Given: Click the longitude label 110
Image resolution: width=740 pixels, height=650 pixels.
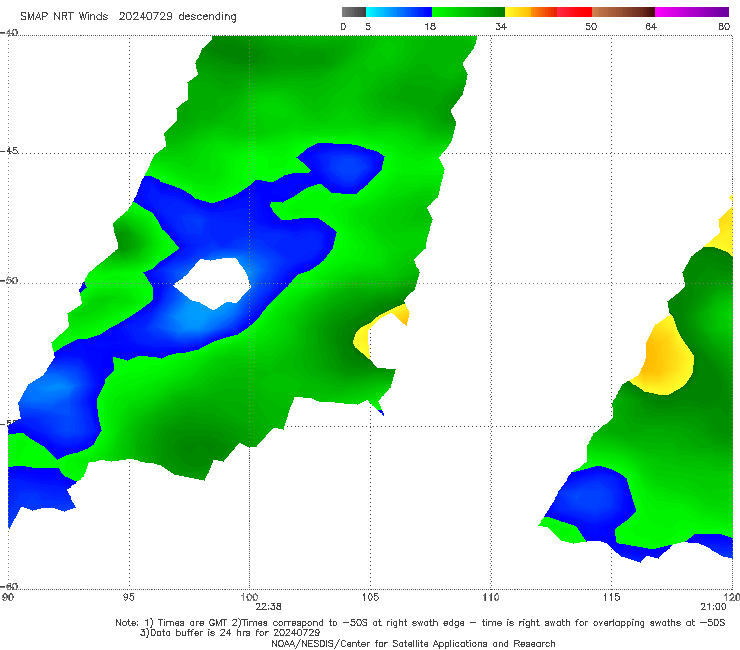Looking at the screenshot, I should pyautogui.click(x=491, y=597).
